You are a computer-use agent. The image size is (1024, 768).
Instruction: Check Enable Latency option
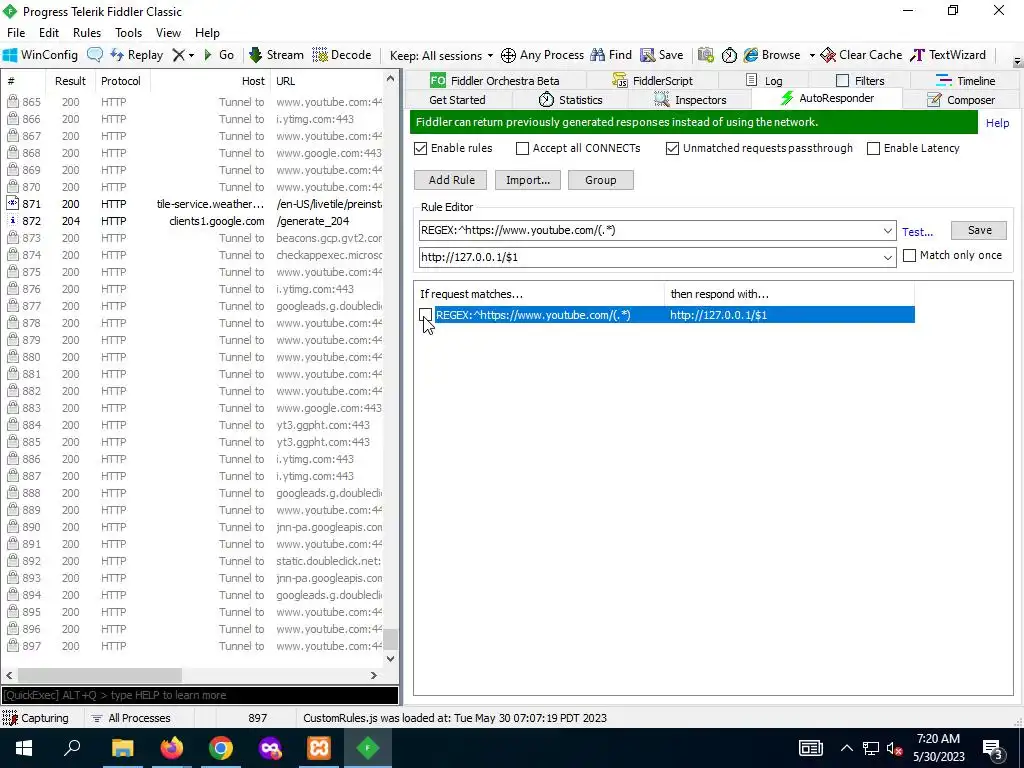click(x=873, y=148)
